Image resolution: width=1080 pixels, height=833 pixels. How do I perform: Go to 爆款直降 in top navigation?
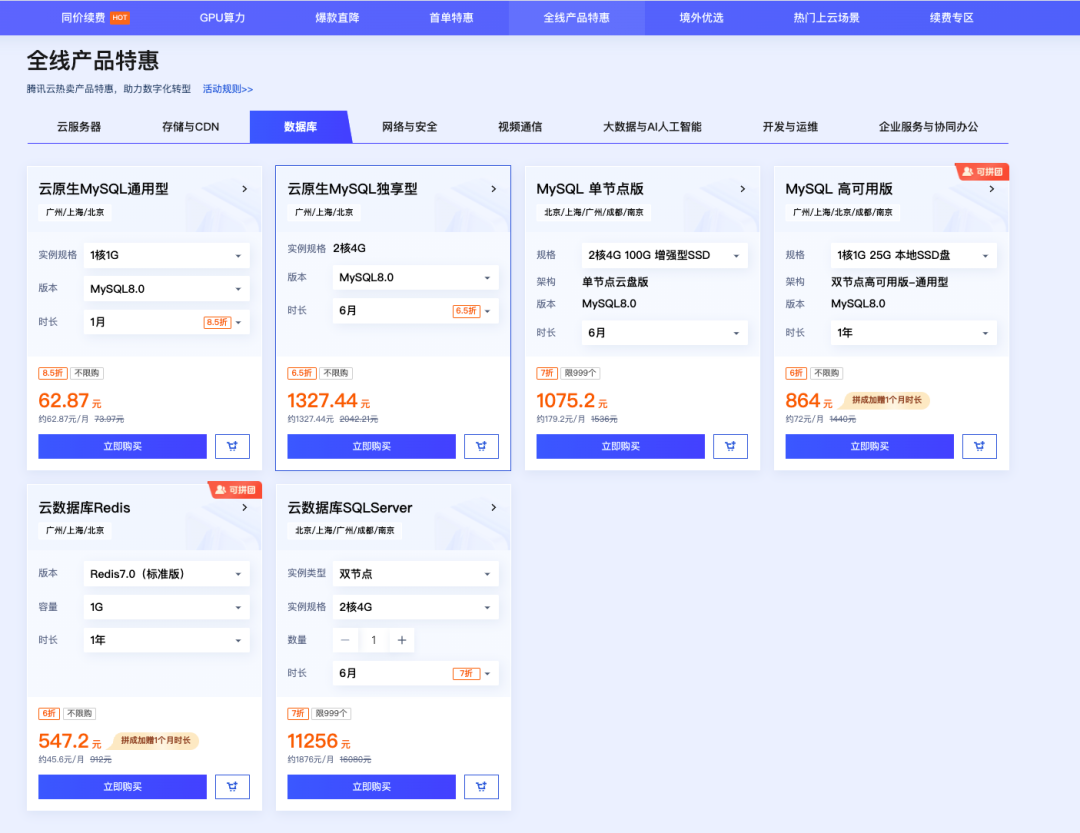pyautogui.click(x=338, y=18)
